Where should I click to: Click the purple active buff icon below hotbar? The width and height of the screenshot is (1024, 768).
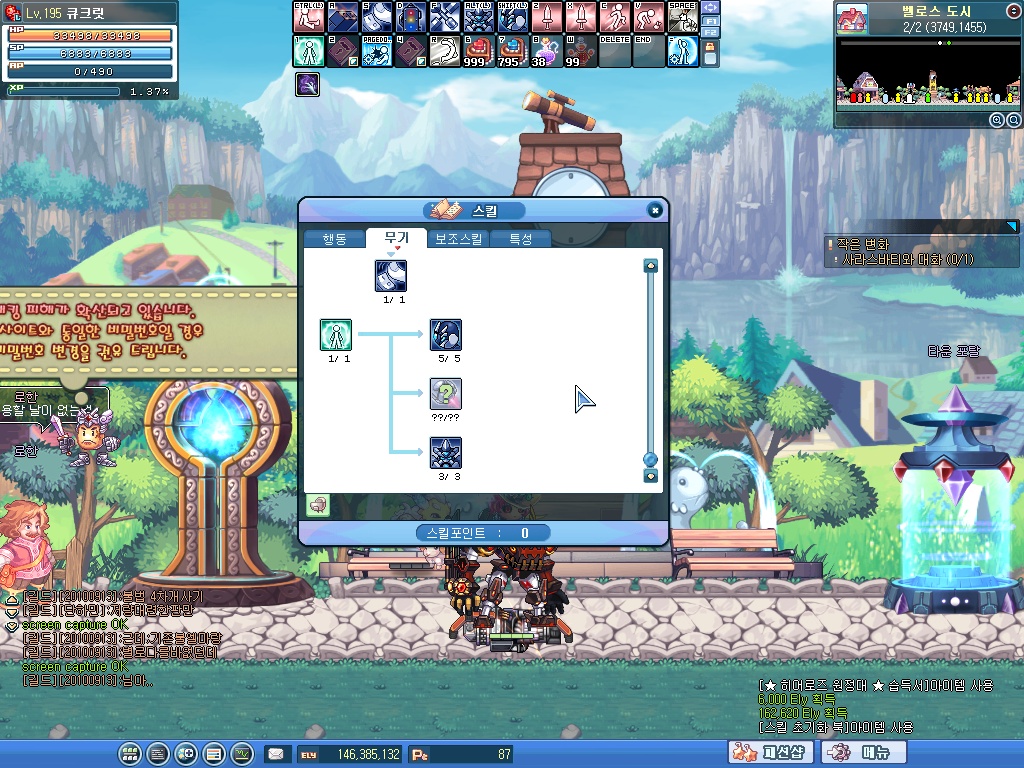pyautogui.click(x=307, y=84)
